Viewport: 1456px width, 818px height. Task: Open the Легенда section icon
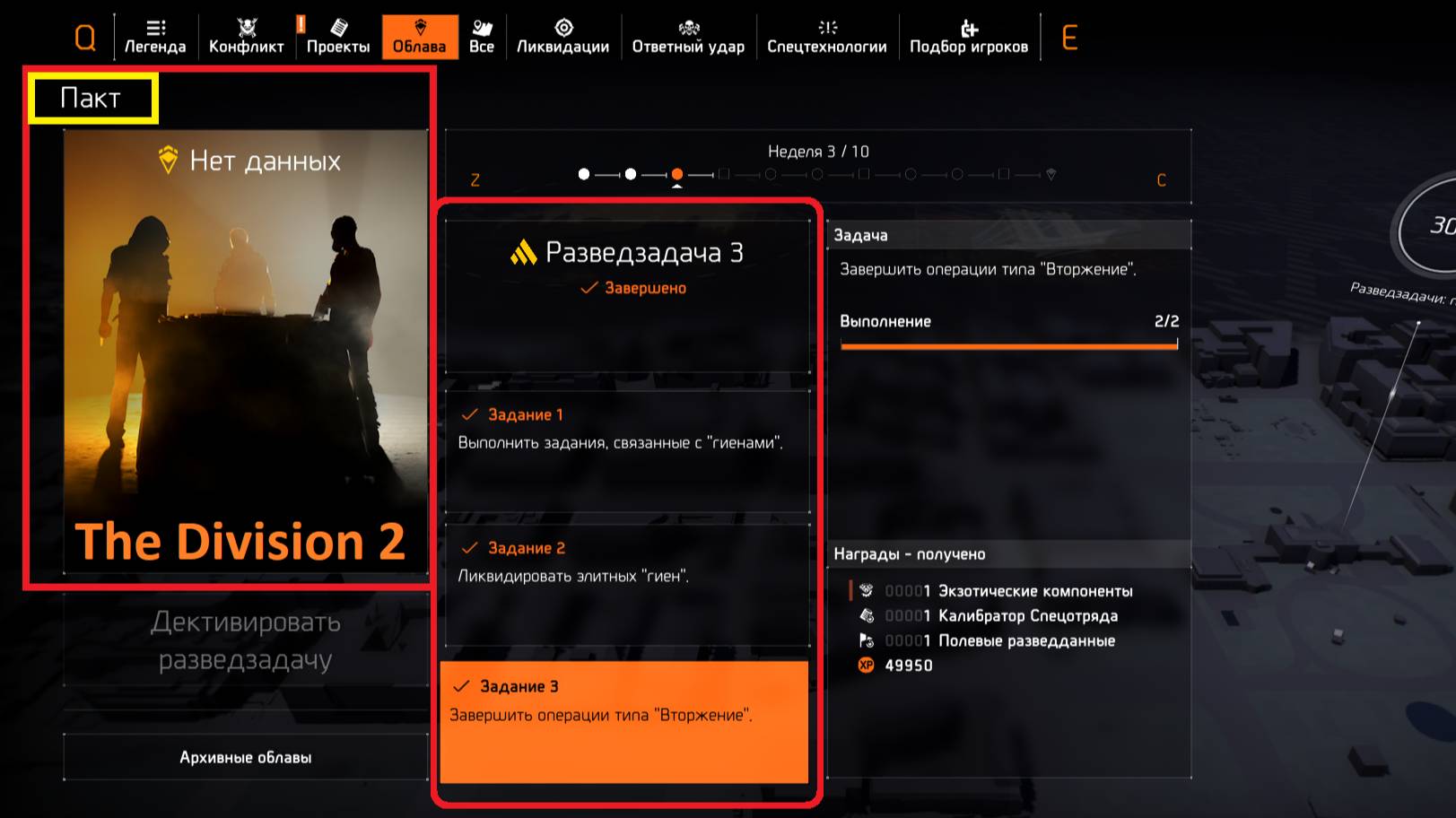[x=154, y=27]
